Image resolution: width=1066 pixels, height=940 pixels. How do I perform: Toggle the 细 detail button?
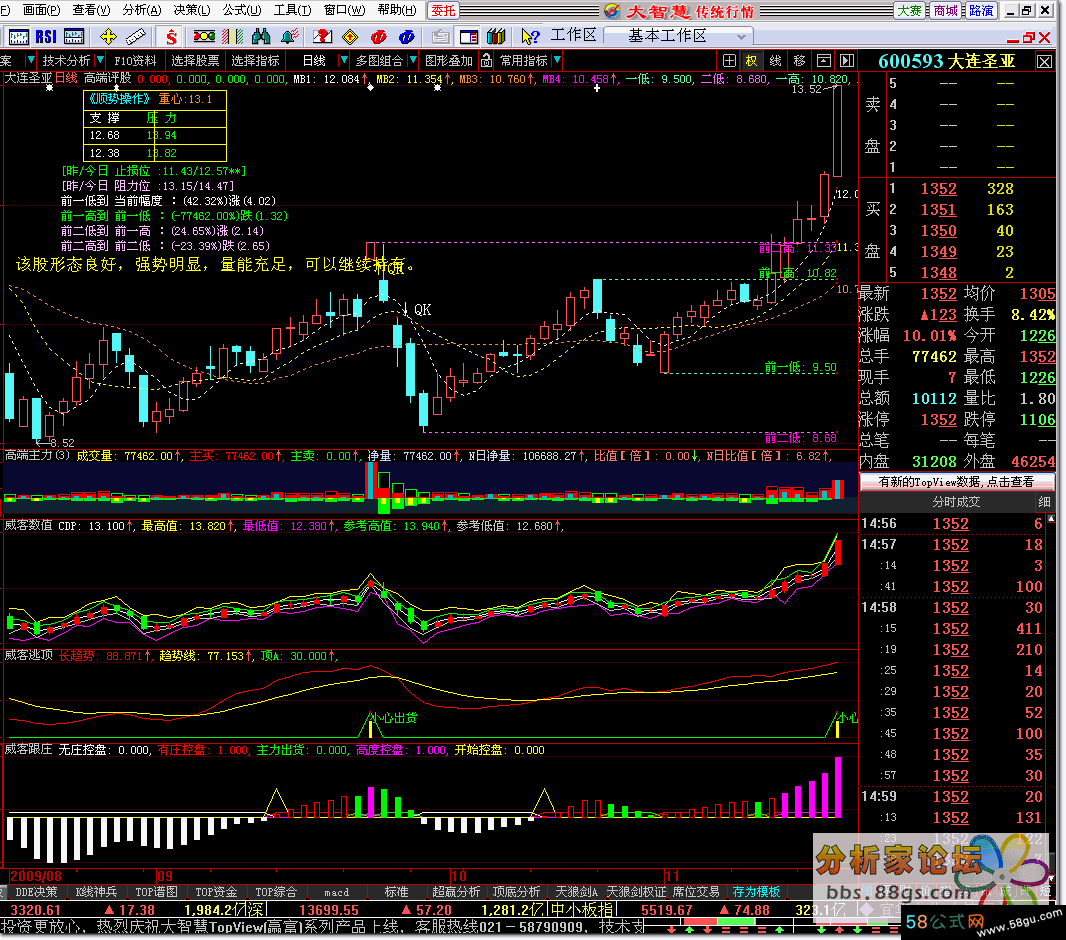point(1044,502)
